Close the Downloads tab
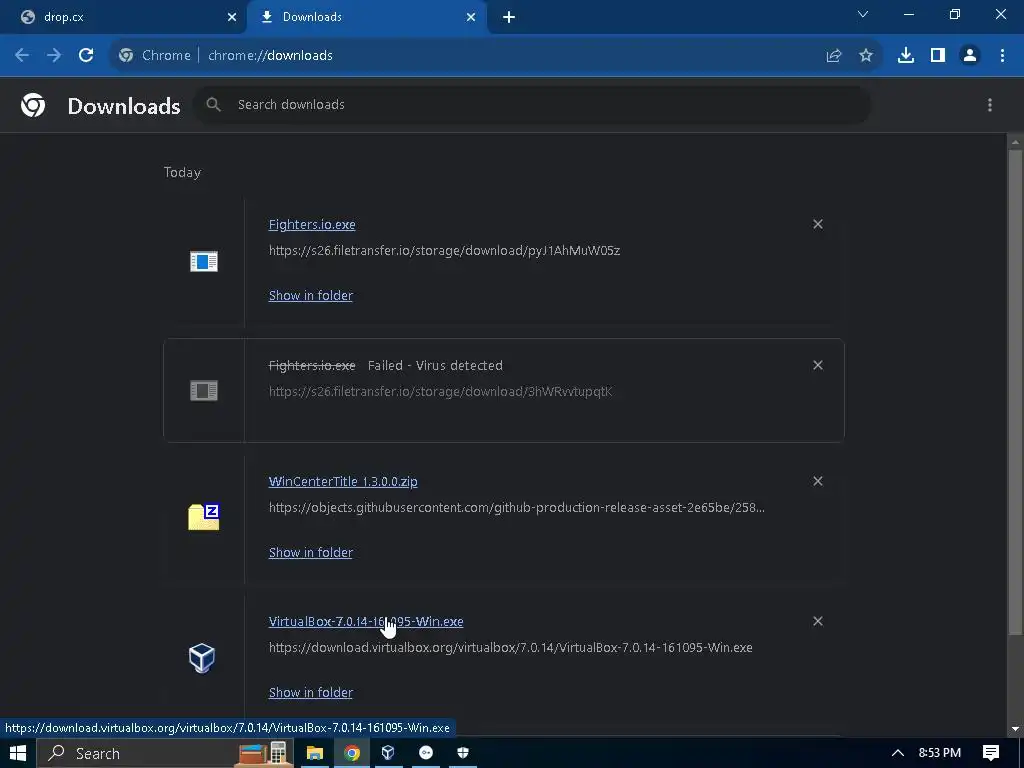 pos(471,17)
